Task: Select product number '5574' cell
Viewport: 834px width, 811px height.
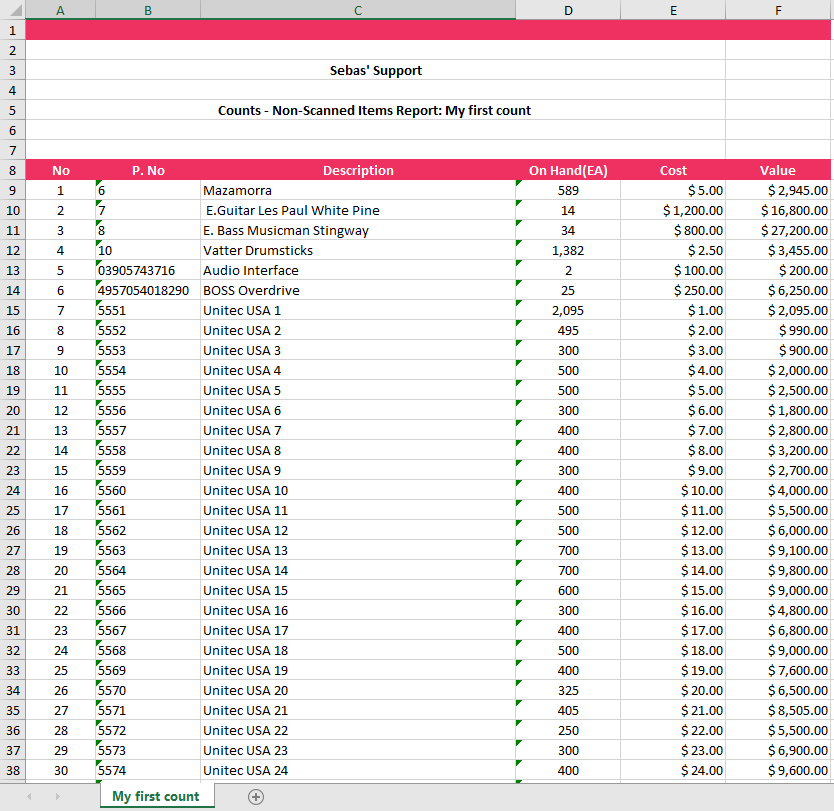Action: [148, 771]
